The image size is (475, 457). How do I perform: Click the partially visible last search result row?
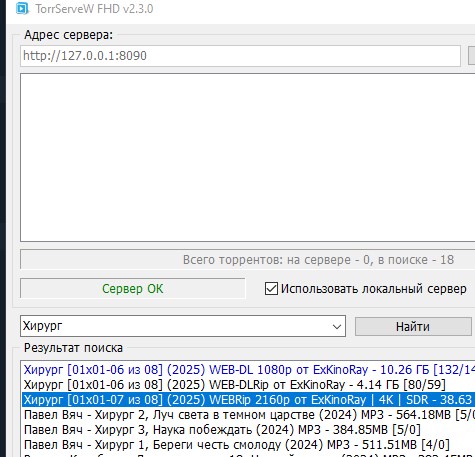(x=249, y=455)
